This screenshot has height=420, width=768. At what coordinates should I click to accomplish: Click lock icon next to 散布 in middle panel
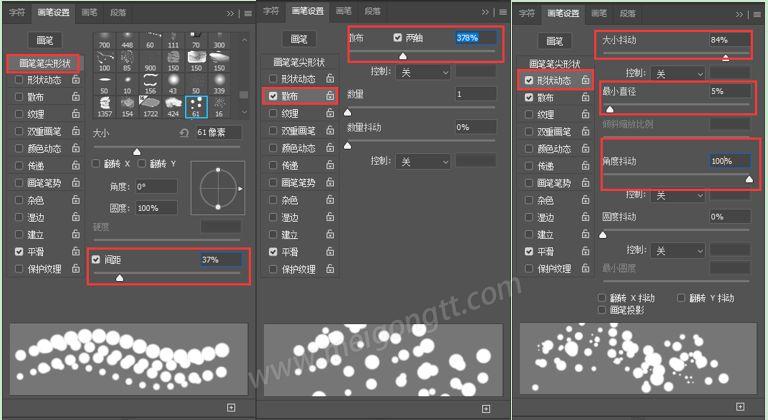pos(330,96)
